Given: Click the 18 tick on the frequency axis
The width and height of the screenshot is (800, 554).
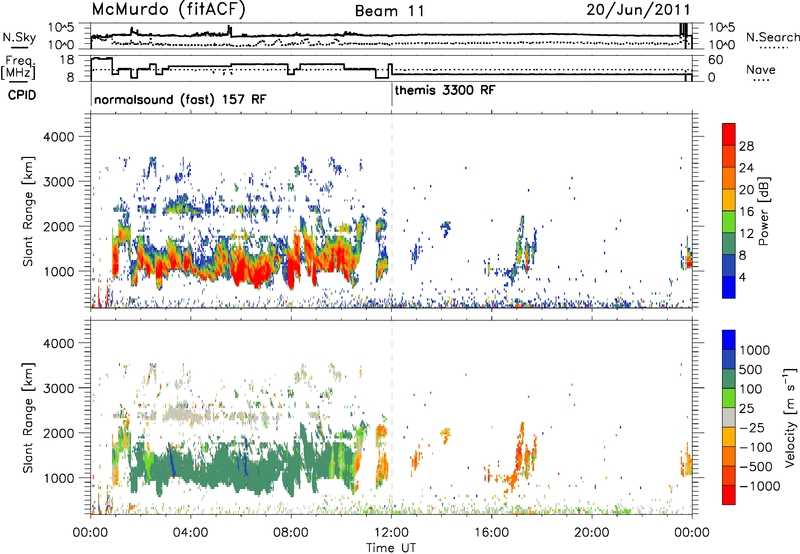Looking at the screenshot, I should [67, 60].
